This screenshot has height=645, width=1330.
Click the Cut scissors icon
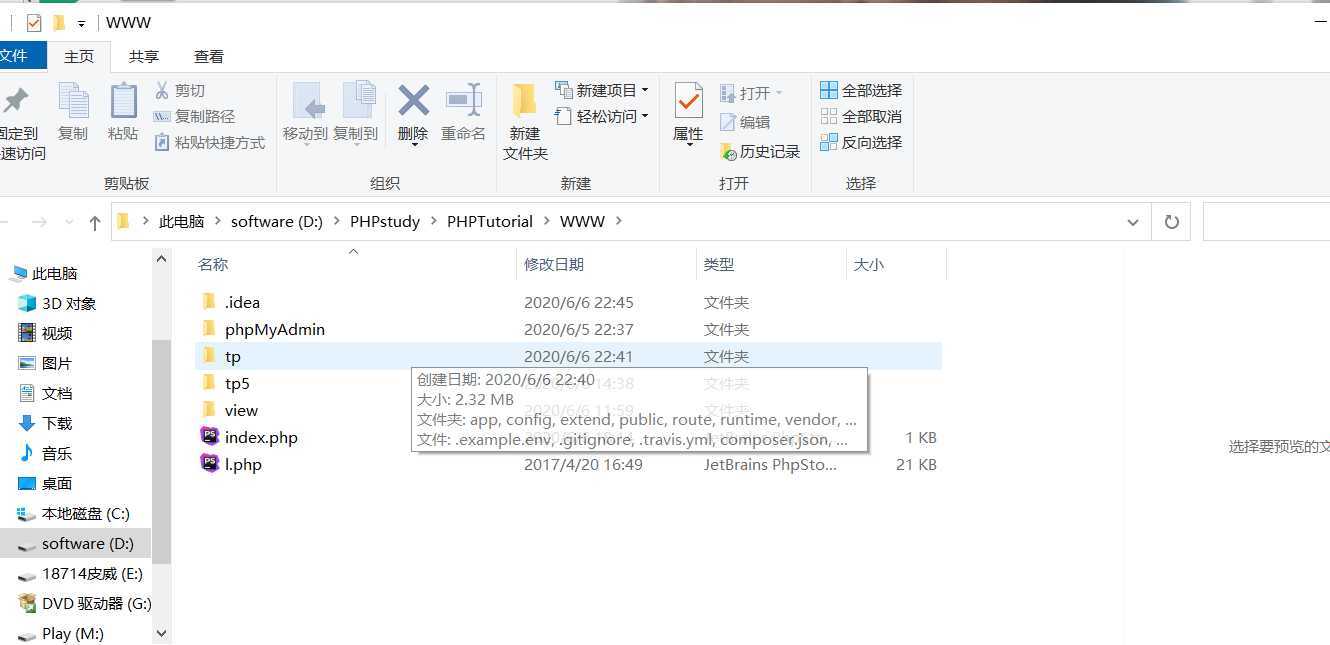click(162, 90)
